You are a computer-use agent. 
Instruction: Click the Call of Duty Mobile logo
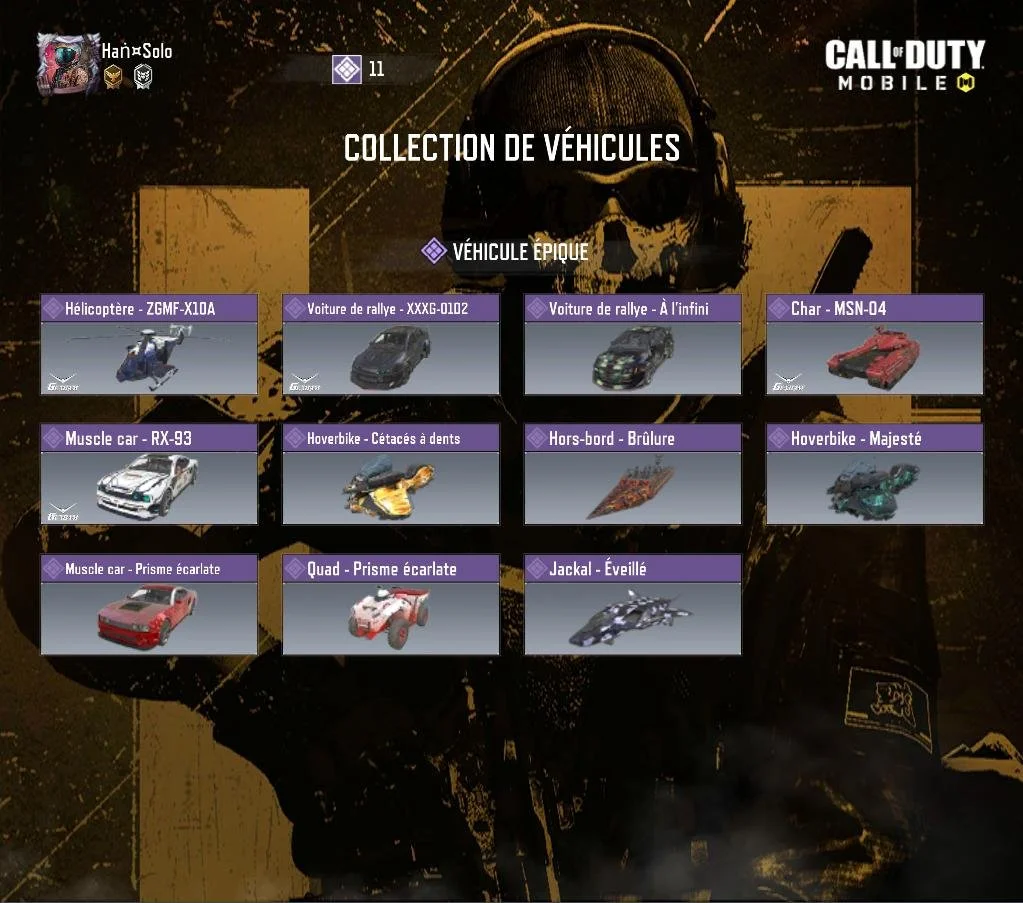905,65
